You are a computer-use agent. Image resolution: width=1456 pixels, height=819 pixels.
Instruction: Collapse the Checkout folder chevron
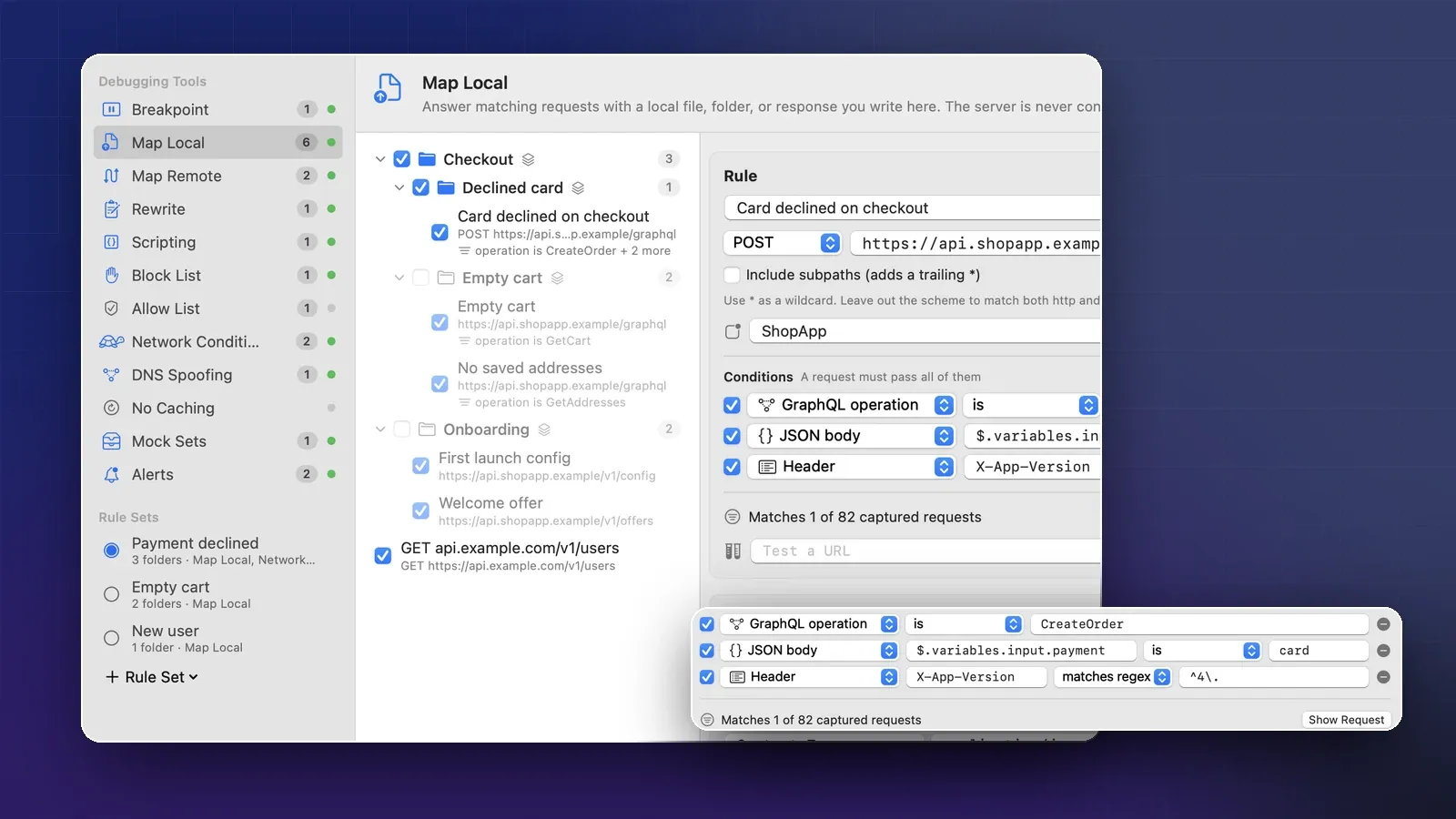pos(380,159)
